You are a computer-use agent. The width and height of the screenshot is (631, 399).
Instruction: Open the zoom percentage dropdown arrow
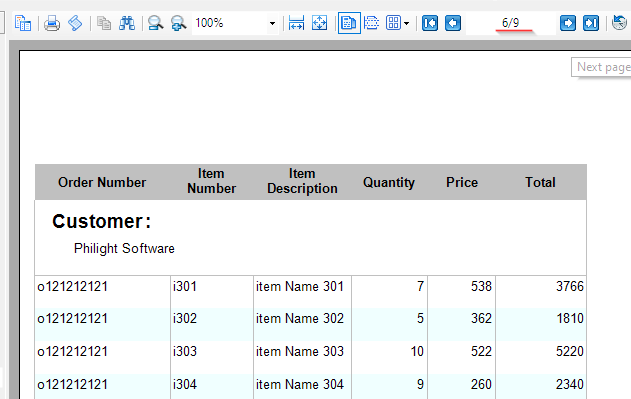pos(272,23)
